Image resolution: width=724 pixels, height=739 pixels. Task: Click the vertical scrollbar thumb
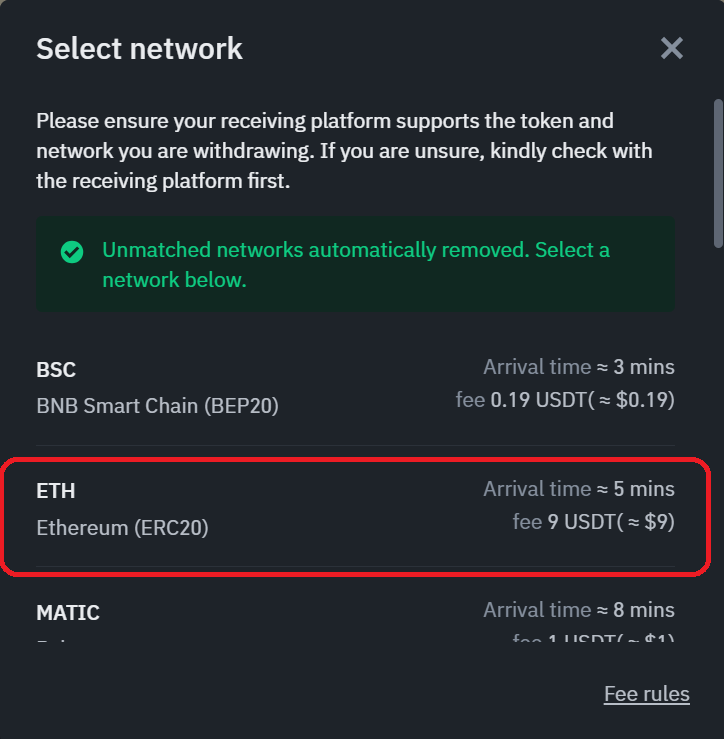point(718,173)
